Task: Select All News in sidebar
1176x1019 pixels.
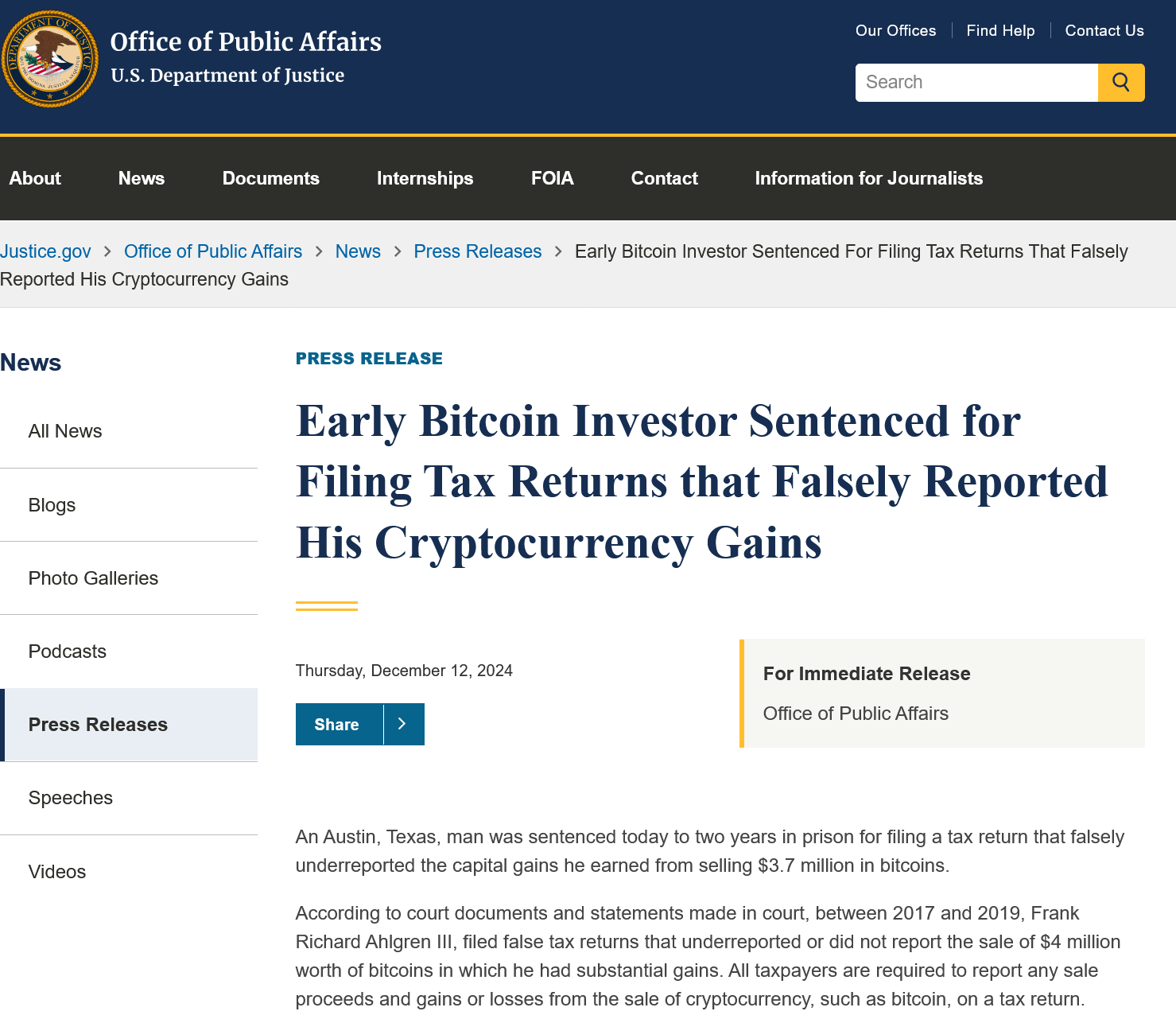Action: 65,431
